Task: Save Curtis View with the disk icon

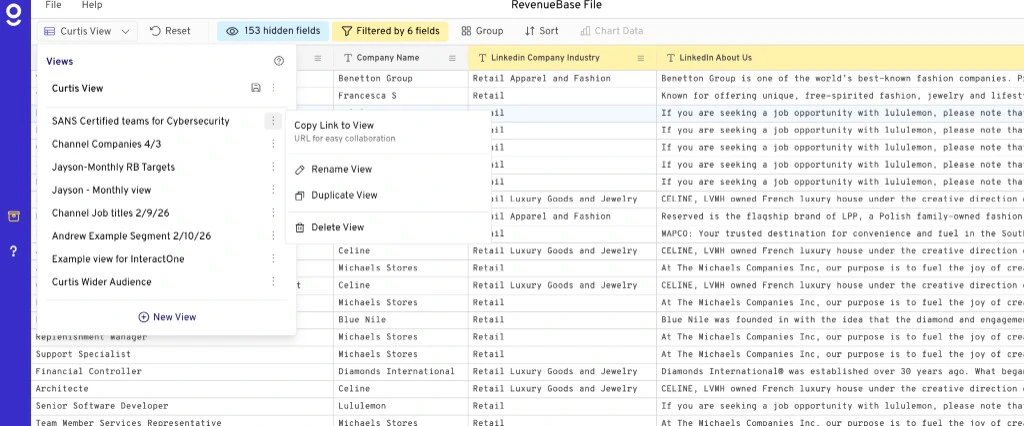Action: [x=256, y=88]
